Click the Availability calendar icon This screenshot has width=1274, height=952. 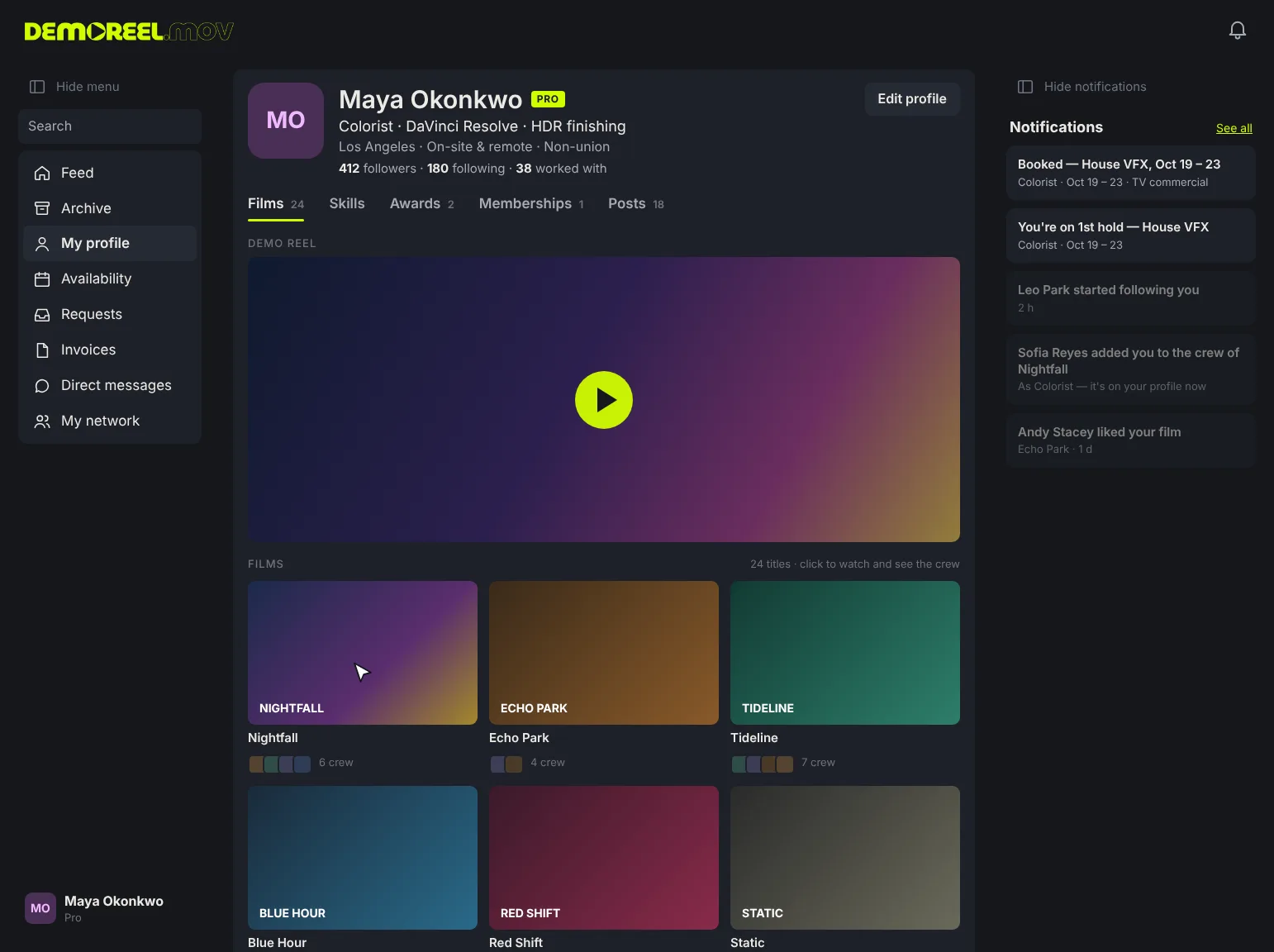click(42, 279)
